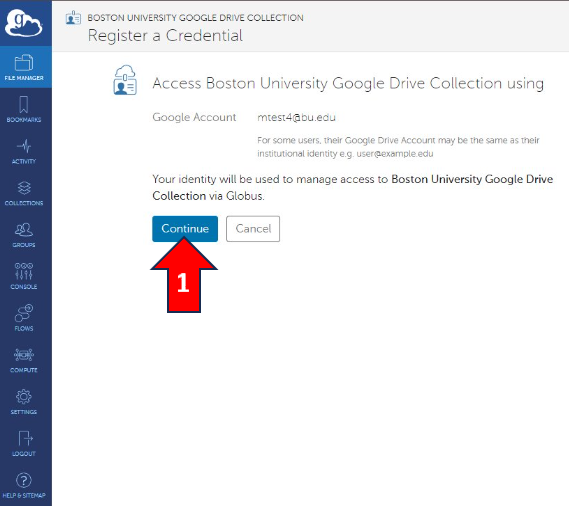Open Compute in sidebar
The image size is (569, 506).
click(x=24, y=360)
